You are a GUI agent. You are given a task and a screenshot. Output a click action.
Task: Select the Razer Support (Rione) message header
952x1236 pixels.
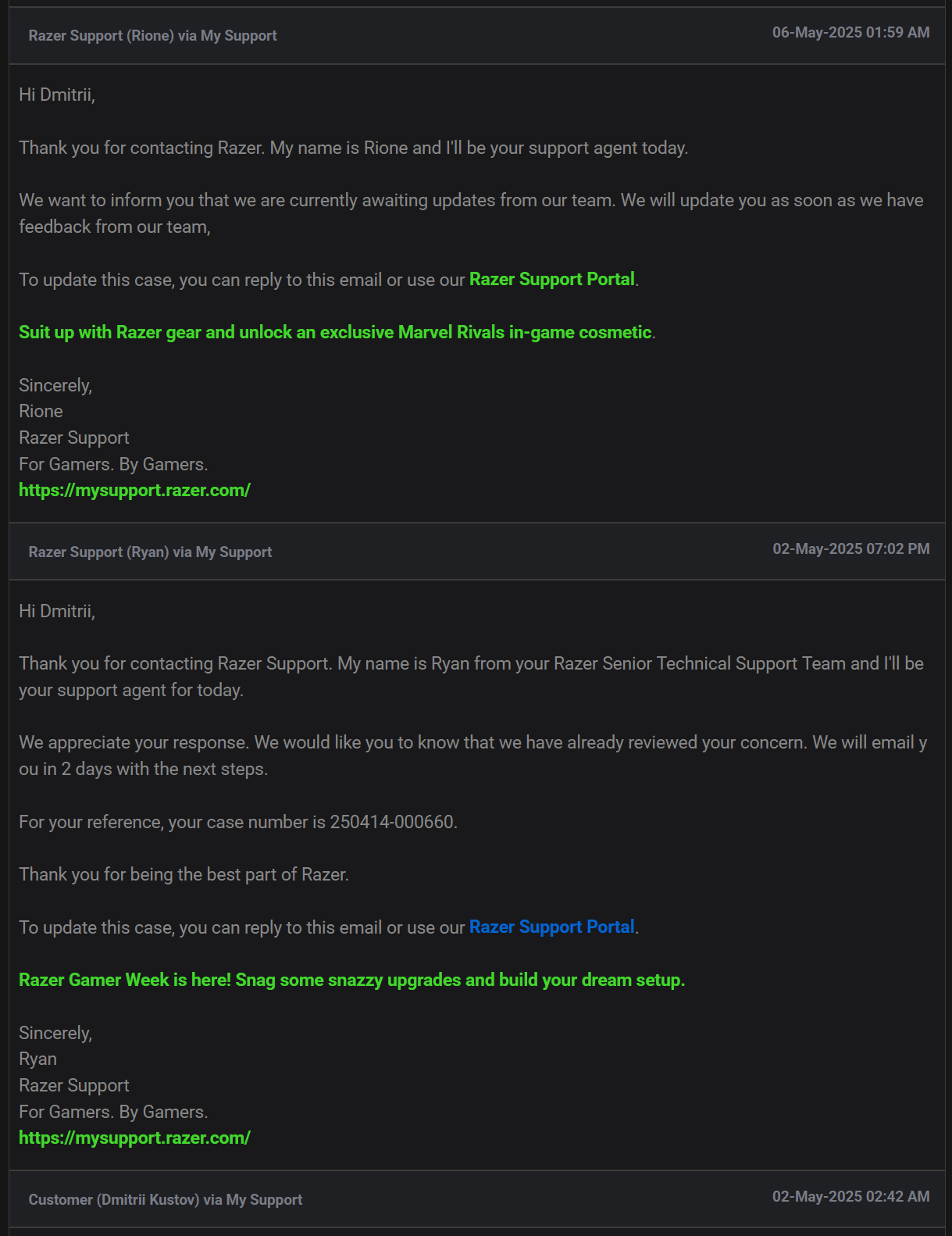pos(477,35)
